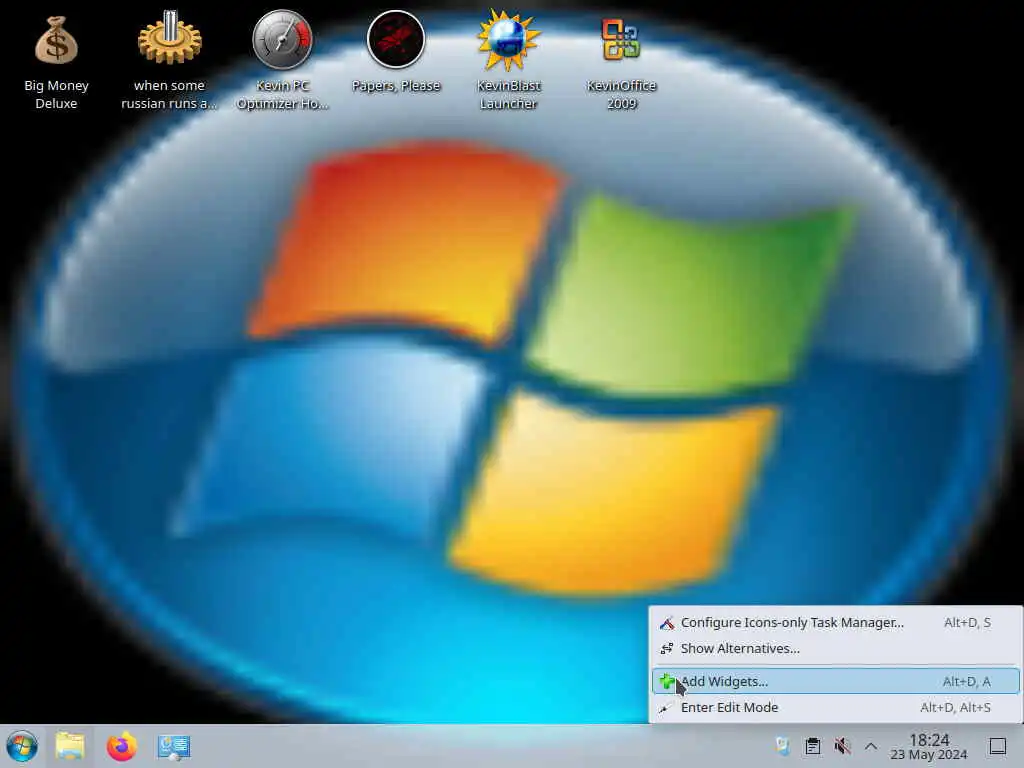Open the blue tray icon left of clipboard
The height and width of the screenshot is (768, 1024).
coord(782,746)
